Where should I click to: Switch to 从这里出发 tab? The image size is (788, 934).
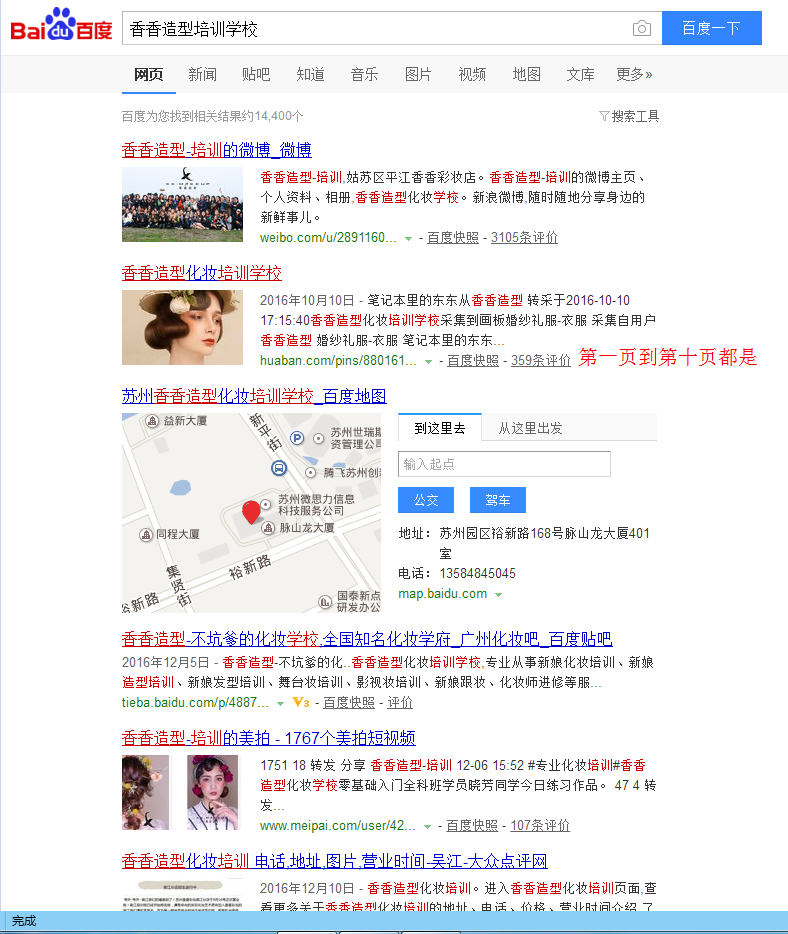tap(530, 428)
